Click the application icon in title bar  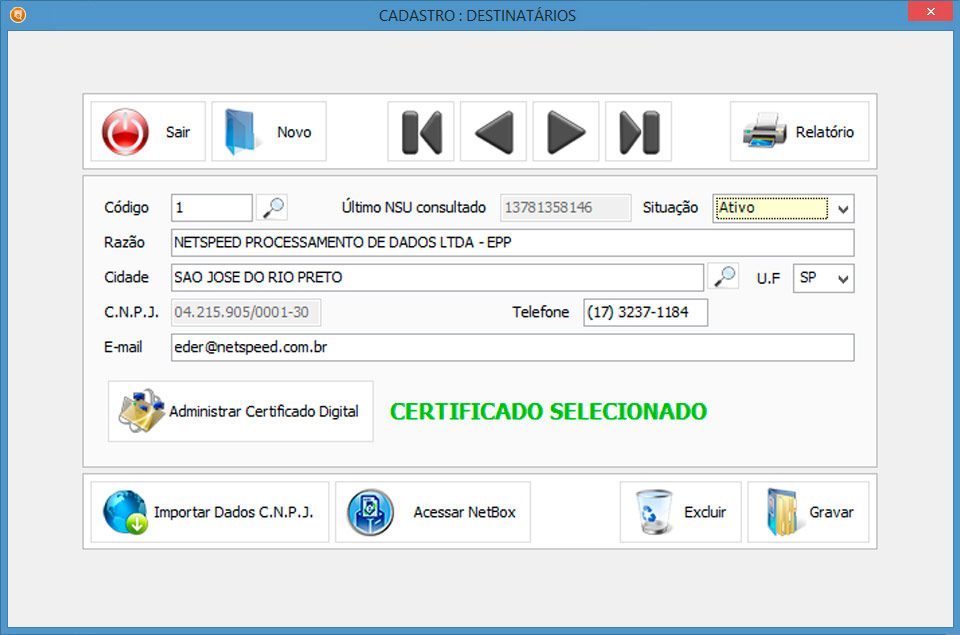pyautogui.click(x=18, y=14)
